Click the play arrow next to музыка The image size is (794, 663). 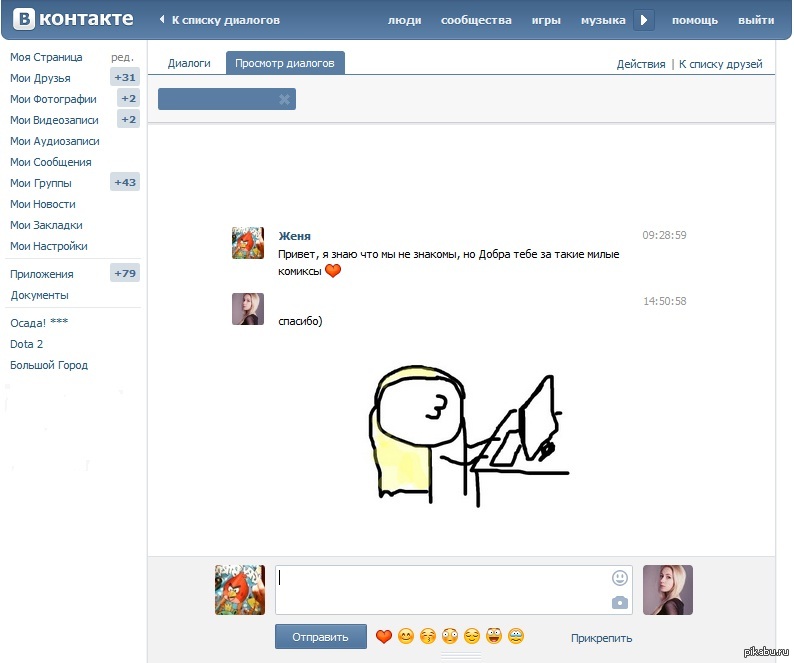coord(645,20)
